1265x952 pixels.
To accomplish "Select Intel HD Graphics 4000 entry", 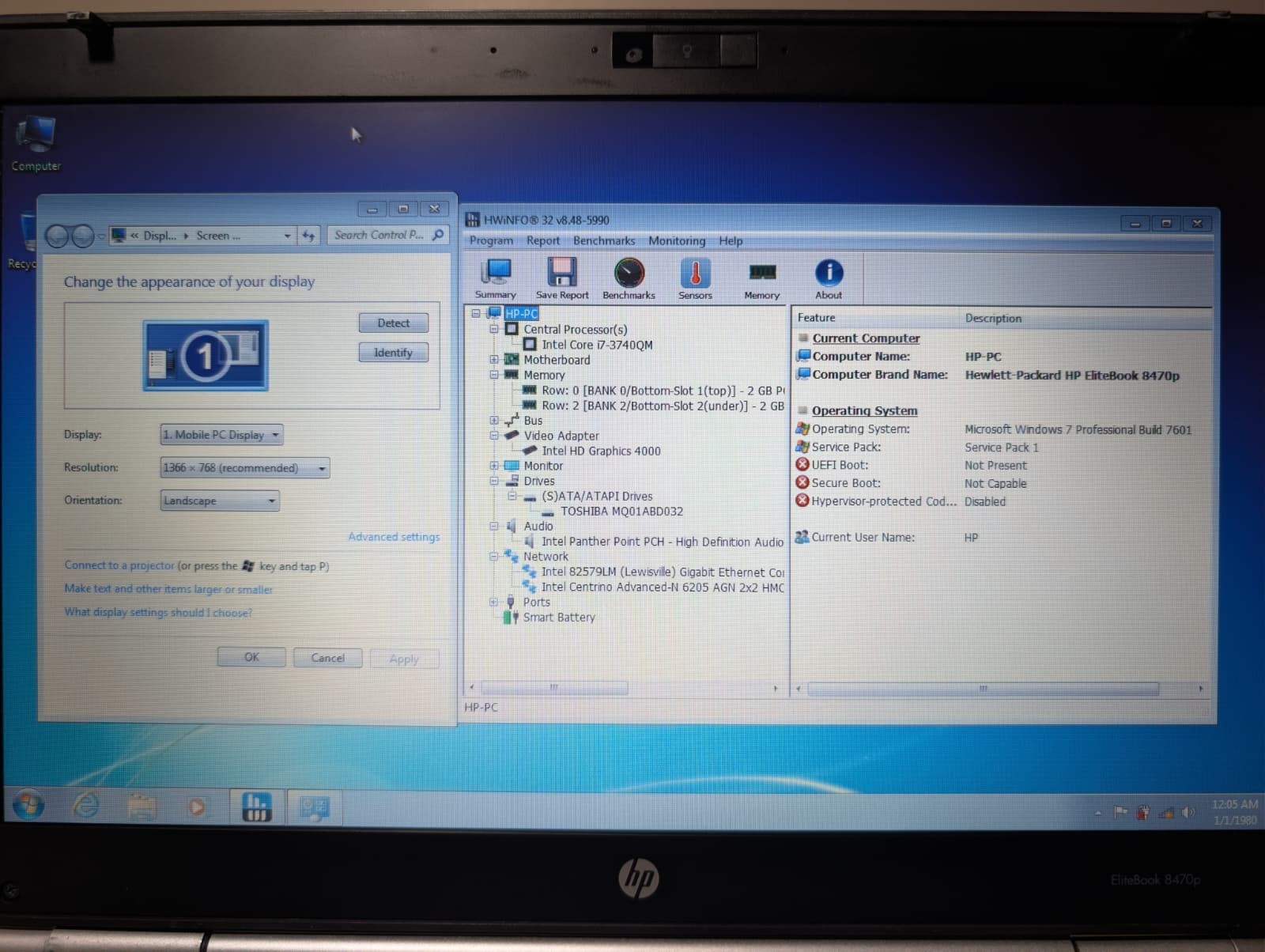I will tap(601, 451).
